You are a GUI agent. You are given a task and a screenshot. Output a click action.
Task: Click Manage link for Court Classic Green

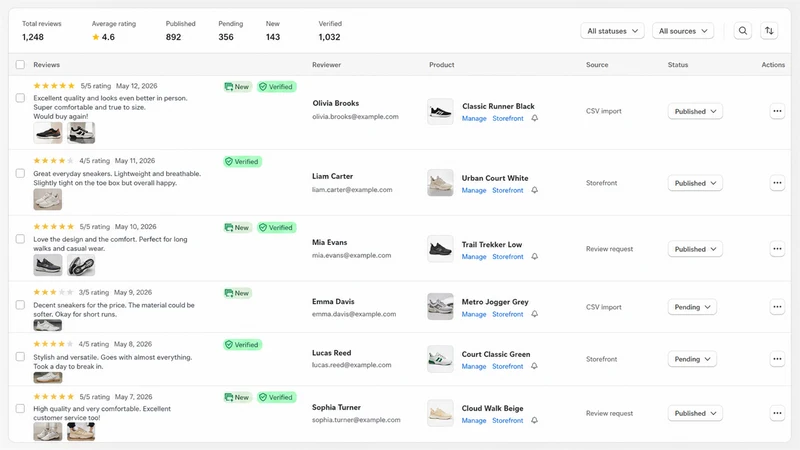[x=474, y=366]
